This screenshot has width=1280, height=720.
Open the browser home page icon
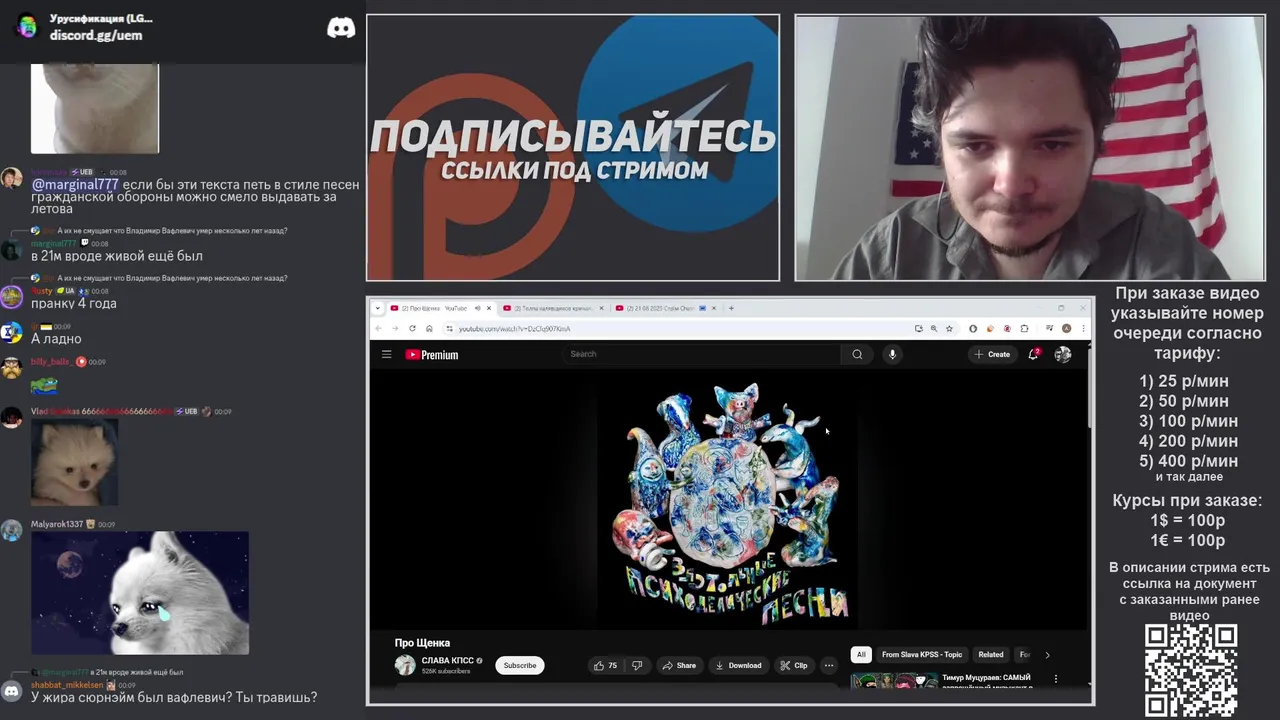point(429,328)
